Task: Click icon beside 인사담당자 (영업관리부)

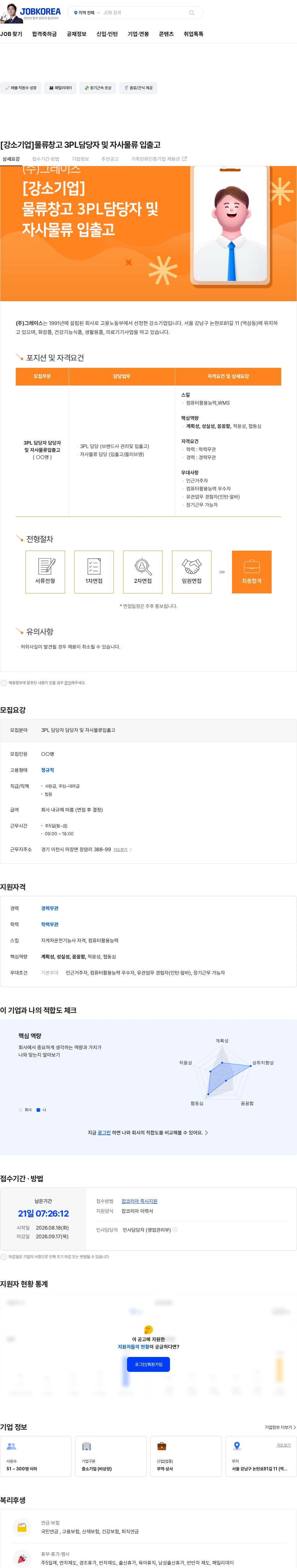Action: pos(175,1230)
